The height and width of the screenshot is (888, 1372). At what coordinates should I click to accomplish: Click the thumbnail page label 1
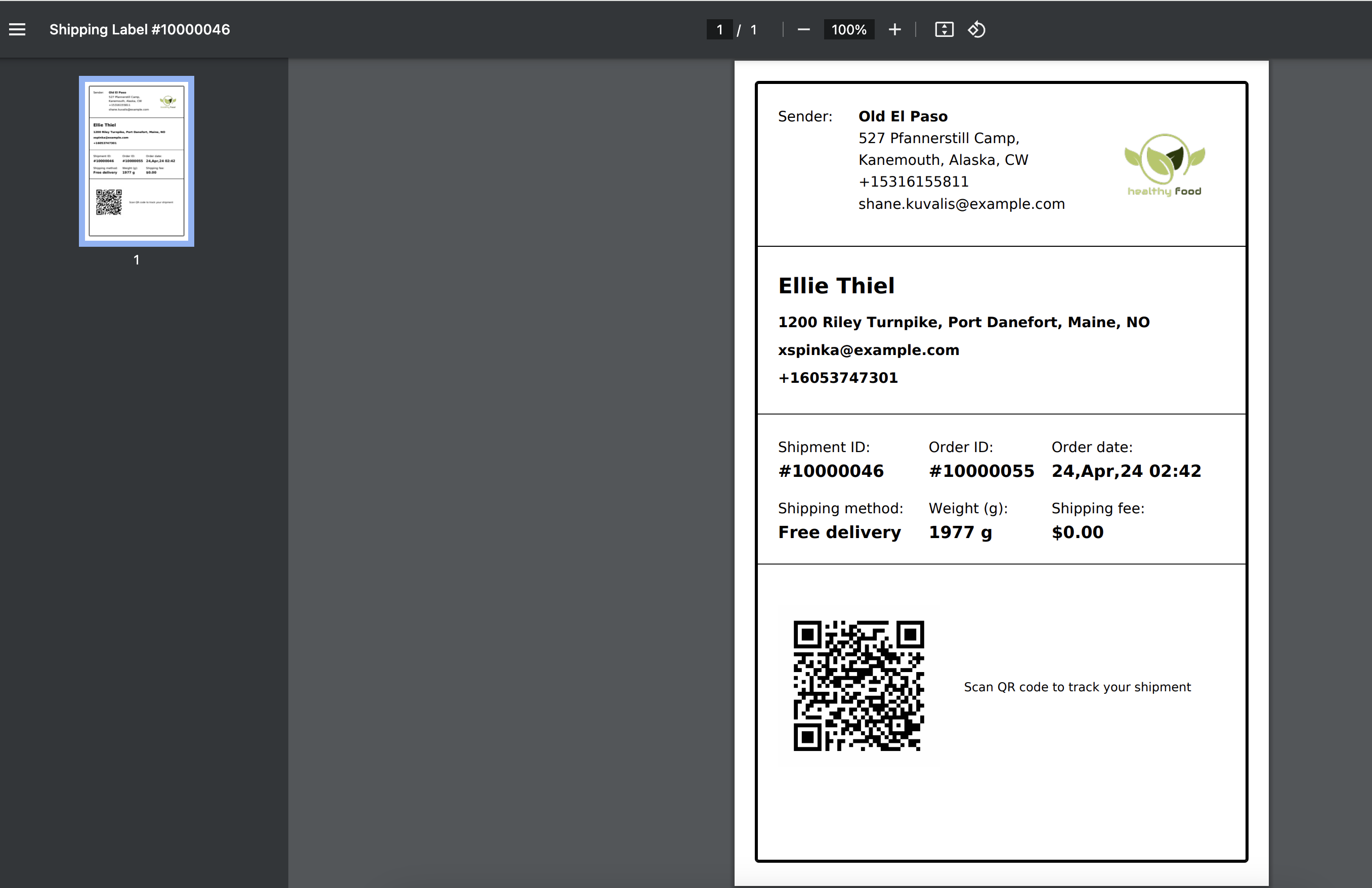(137, 260)
